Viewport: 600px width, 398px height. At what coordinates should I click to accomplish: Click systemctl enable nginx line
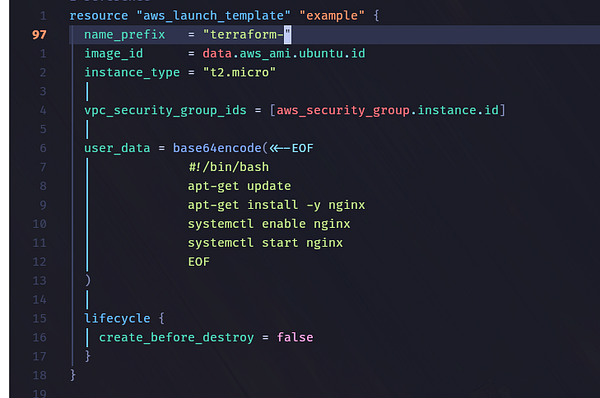click(x=269, y=224)
